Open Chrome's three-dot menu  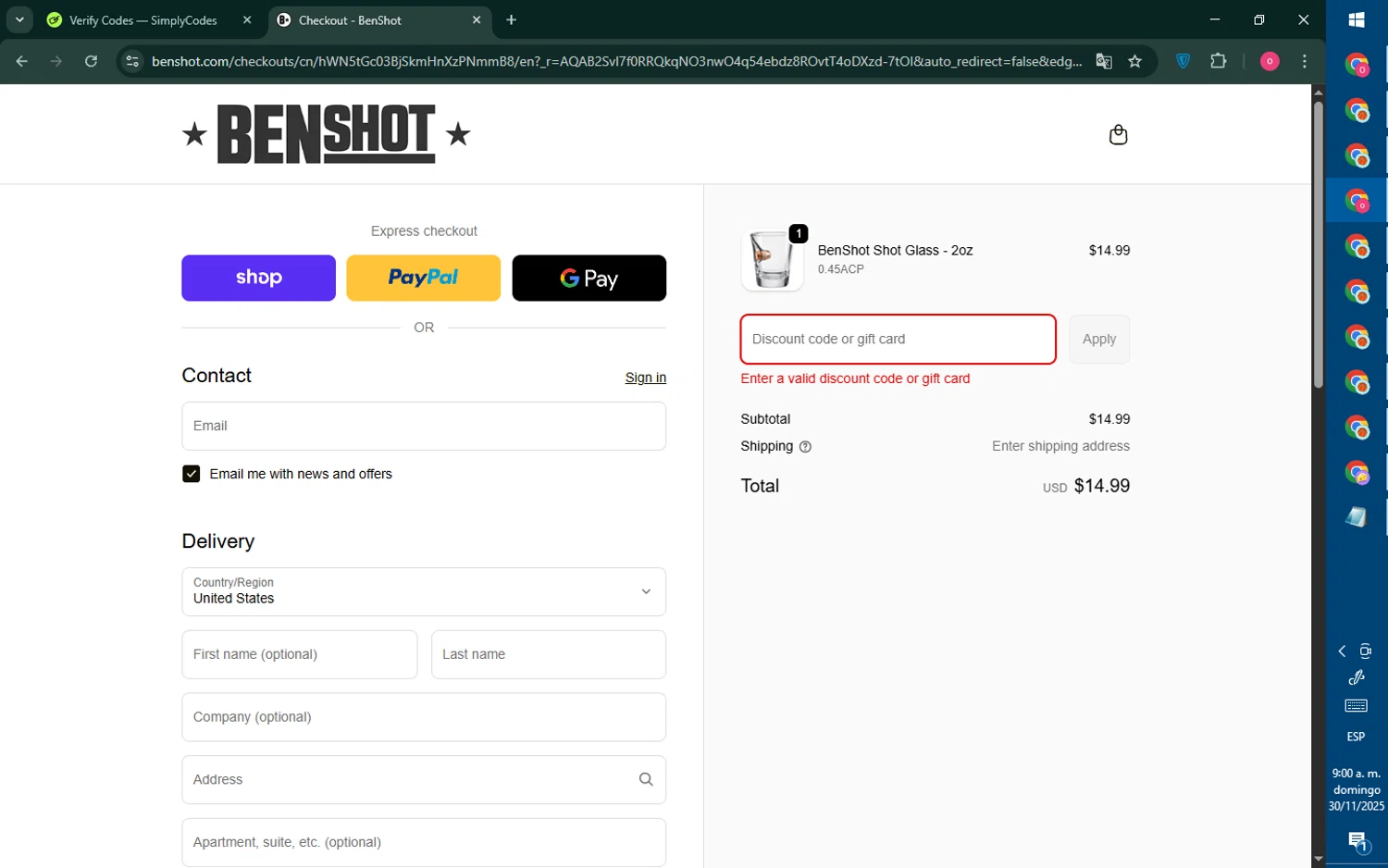coord(1305,61)
